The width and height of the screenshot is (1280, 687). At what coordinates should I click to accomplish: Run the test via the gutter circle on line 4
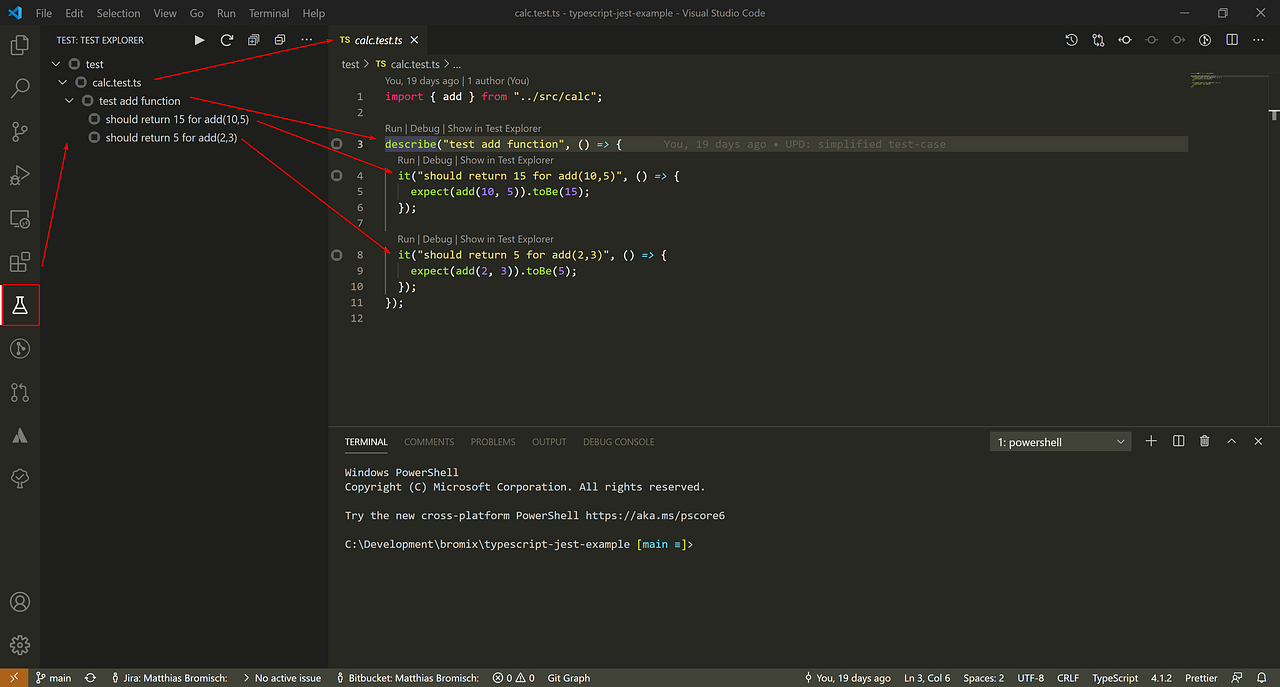(336, 175)
